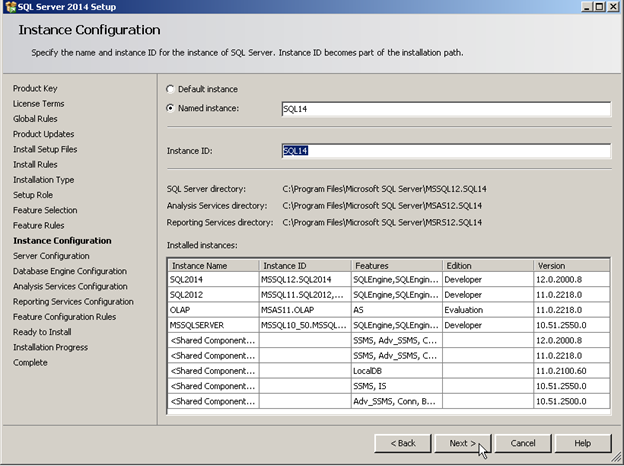Click the Install Setup Files step

[x=45, y=149]
